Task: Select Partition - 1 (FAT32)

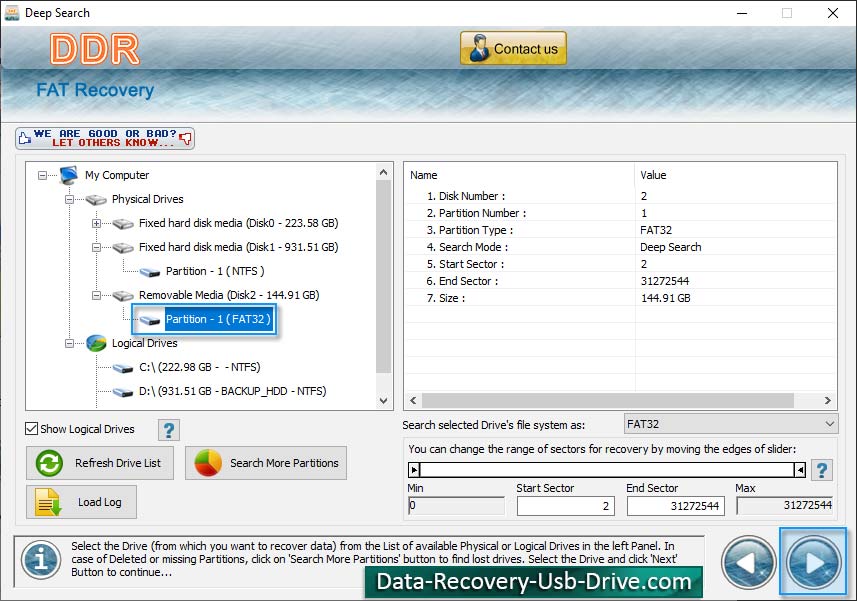Action: point(218,319)
